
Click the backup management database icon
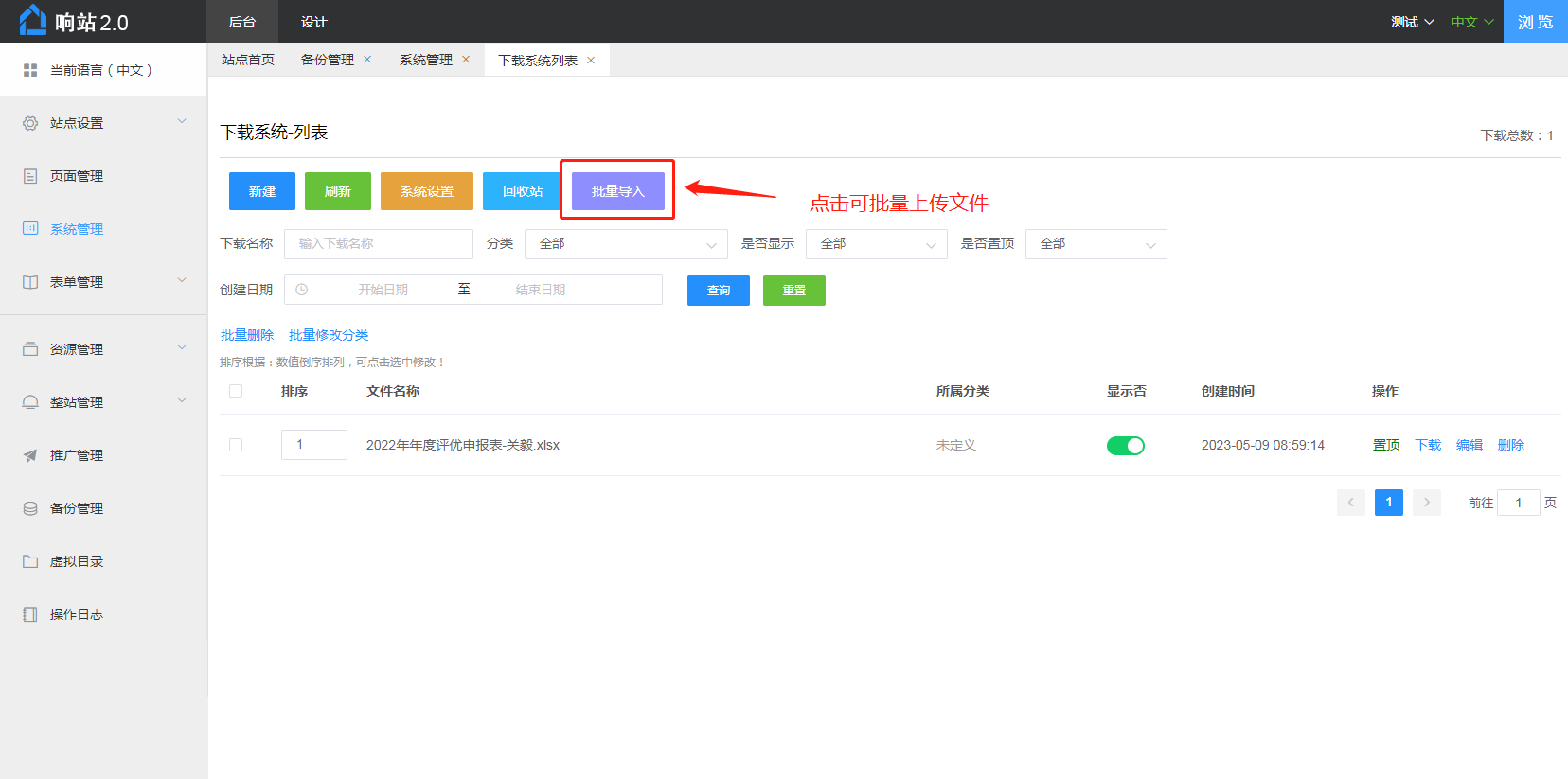pyautogui.click(x=30, y=508)
